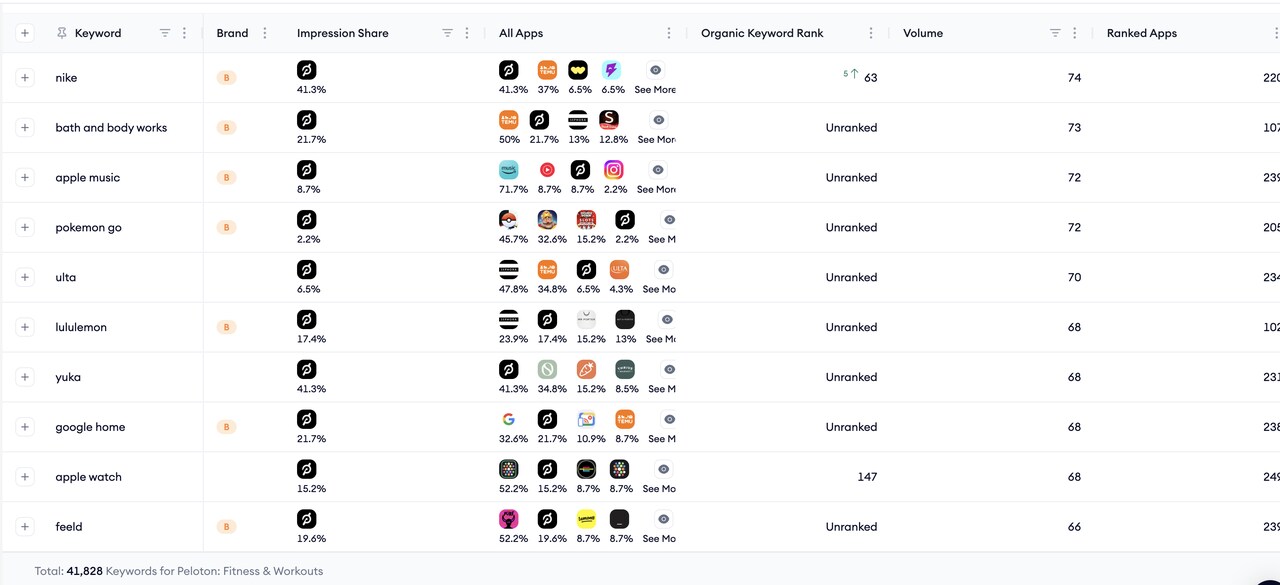Click the Ulta app icon showing 4.3%
Screen dimensions: 1280x585
(620, 270)
